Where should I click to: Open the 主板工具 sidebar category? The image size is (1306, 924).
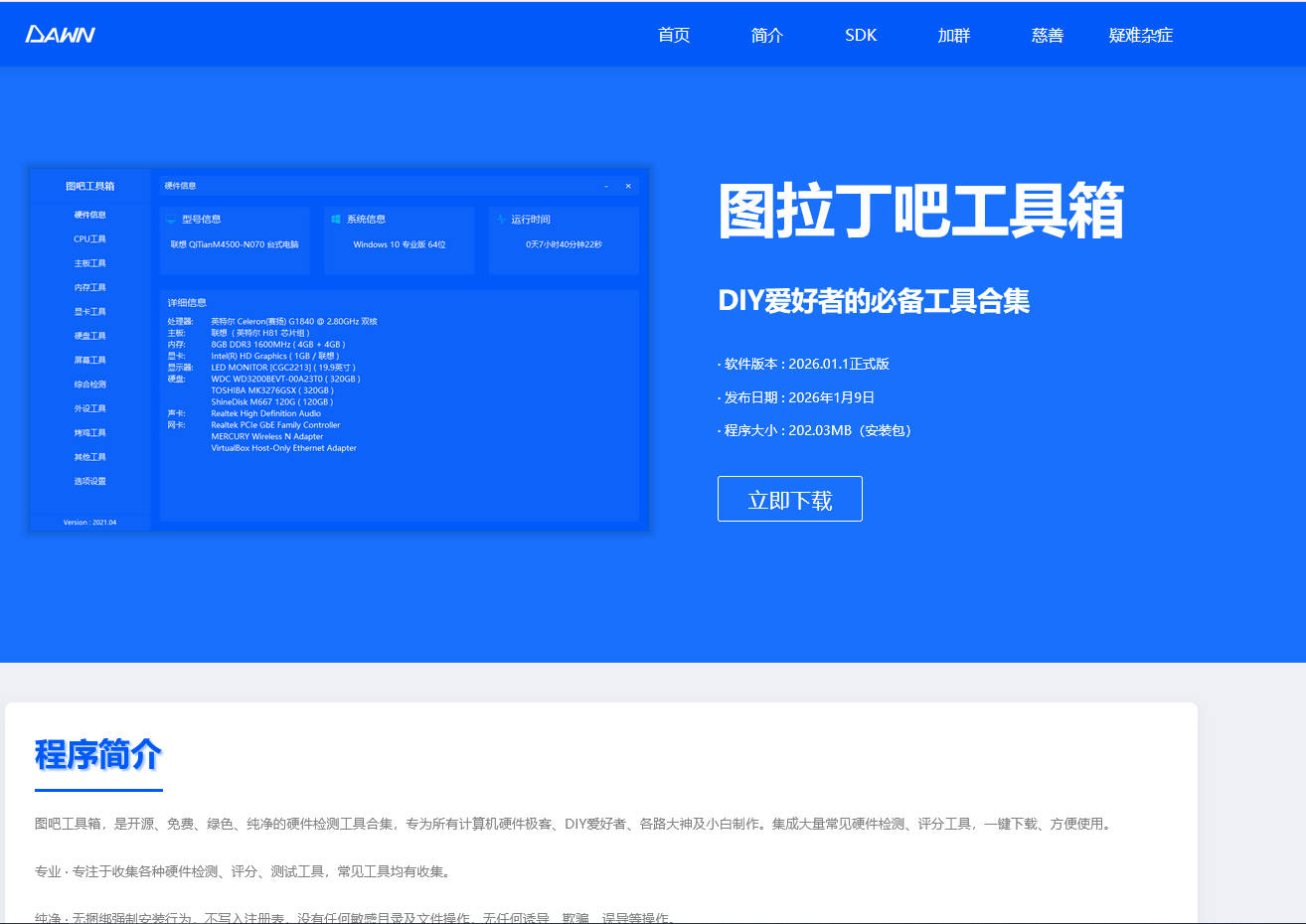click(x=89, y=262)
